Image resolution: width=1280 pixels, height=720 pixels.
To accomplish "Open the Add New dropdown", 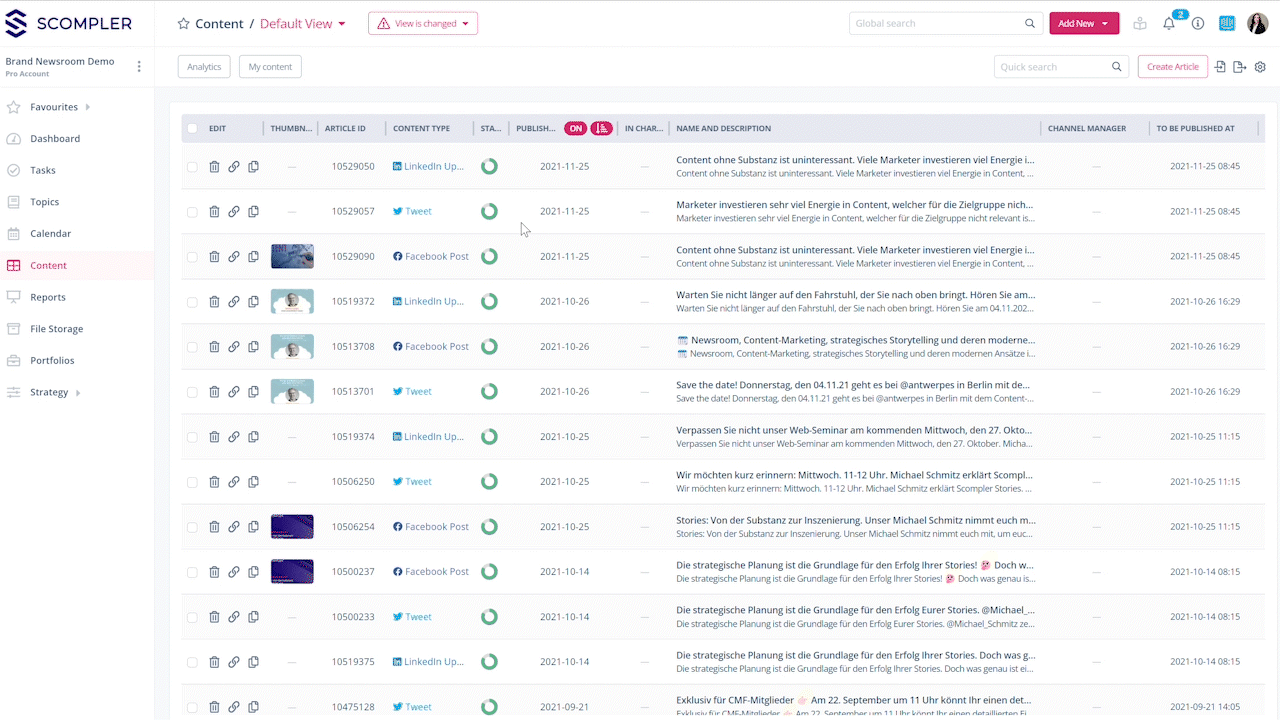I will [1084, 23].
